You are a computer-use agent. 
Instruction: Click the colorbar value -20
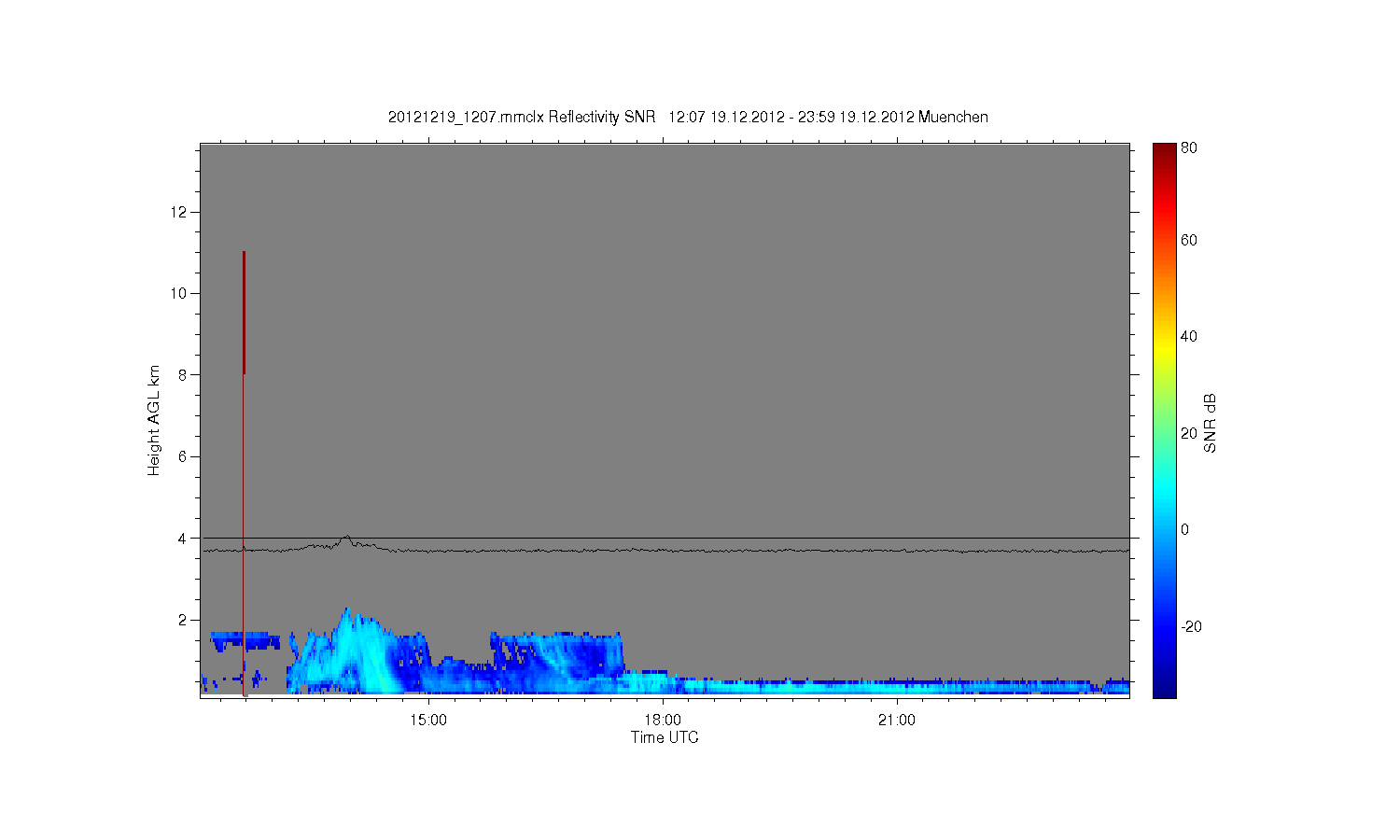click(x=1191, y=627)
